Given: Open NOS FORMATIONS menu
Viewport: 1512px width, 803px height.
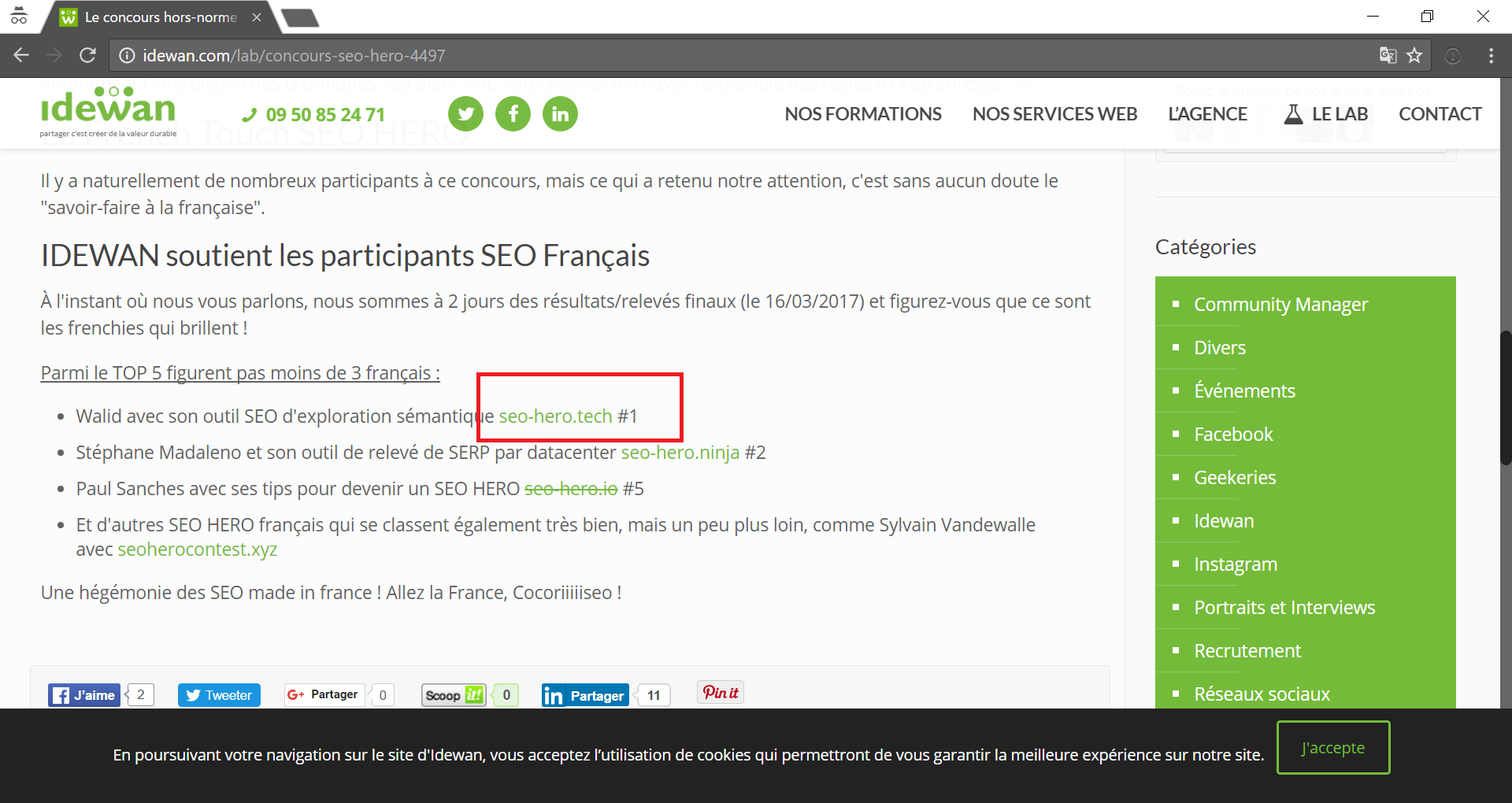Looking at the screenshot, I should tap(863, 114).
